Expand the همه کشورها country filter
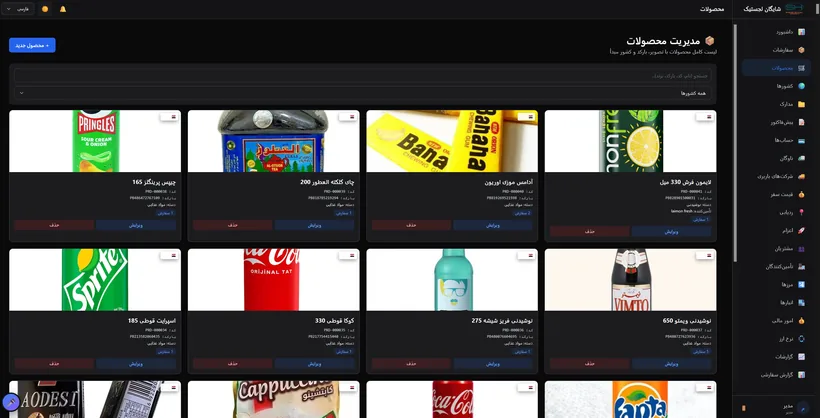Viewport: 820px width, 418px height. coord(363,93)
